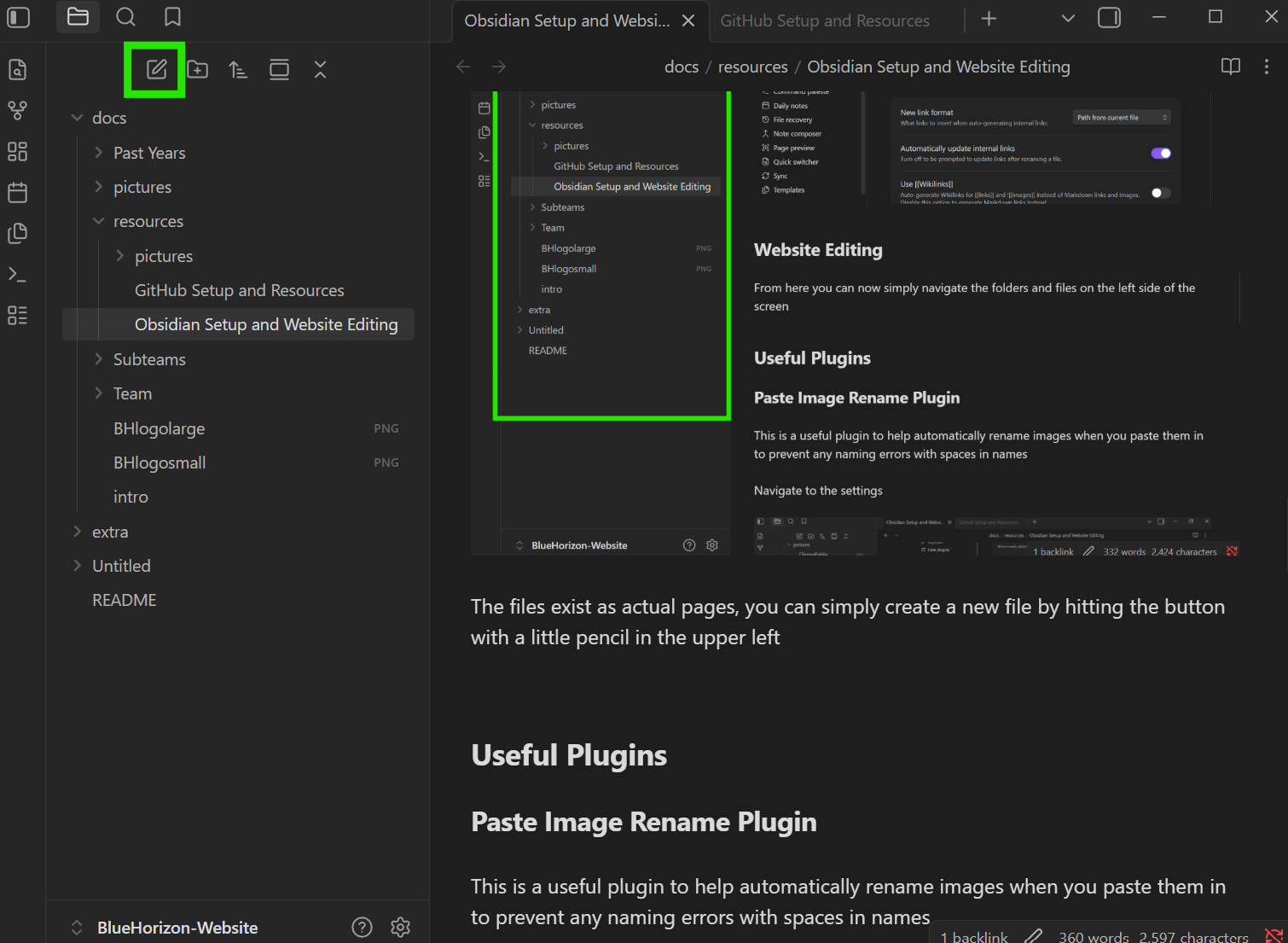The width and height of the screenshot is (1288, 943).
Task: Insert template using the ribbon copy icon
Action: pos(17,233)
